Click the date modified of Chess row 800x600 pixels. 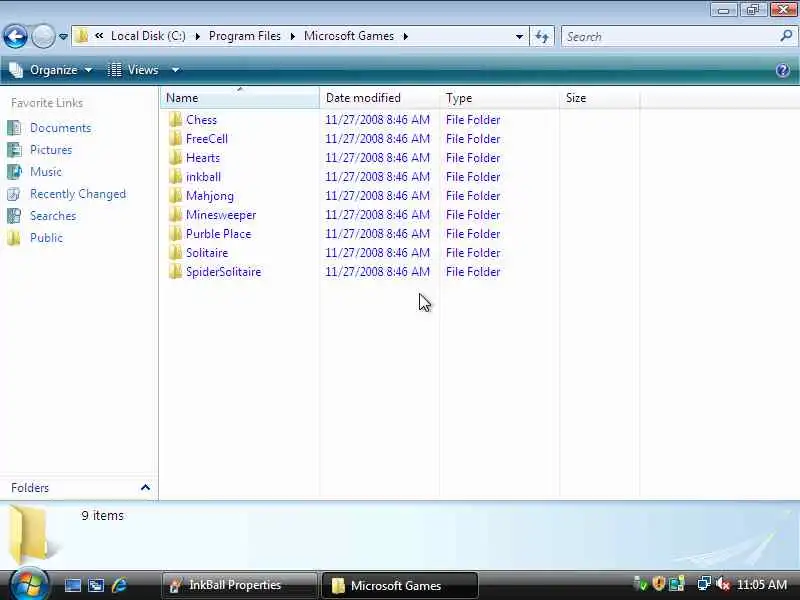point(378,120)
